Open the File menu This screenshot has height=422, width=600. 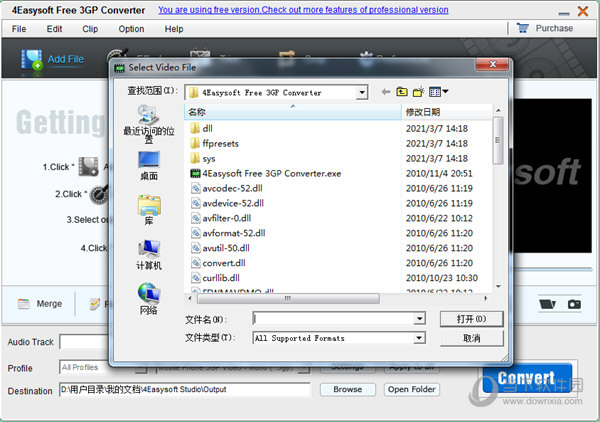19,29
